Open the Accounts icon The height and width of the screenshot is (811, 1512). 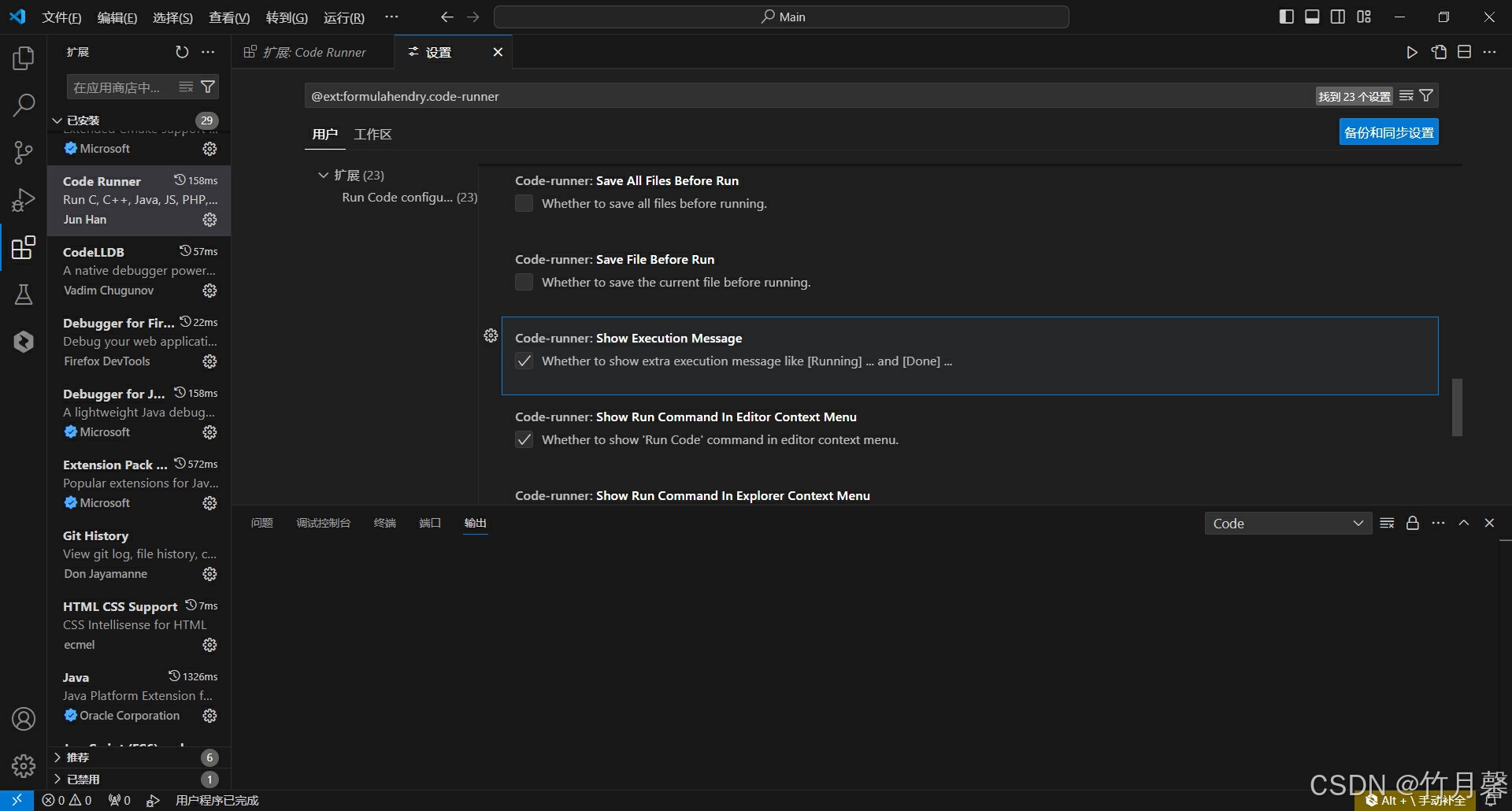(24, 719)
